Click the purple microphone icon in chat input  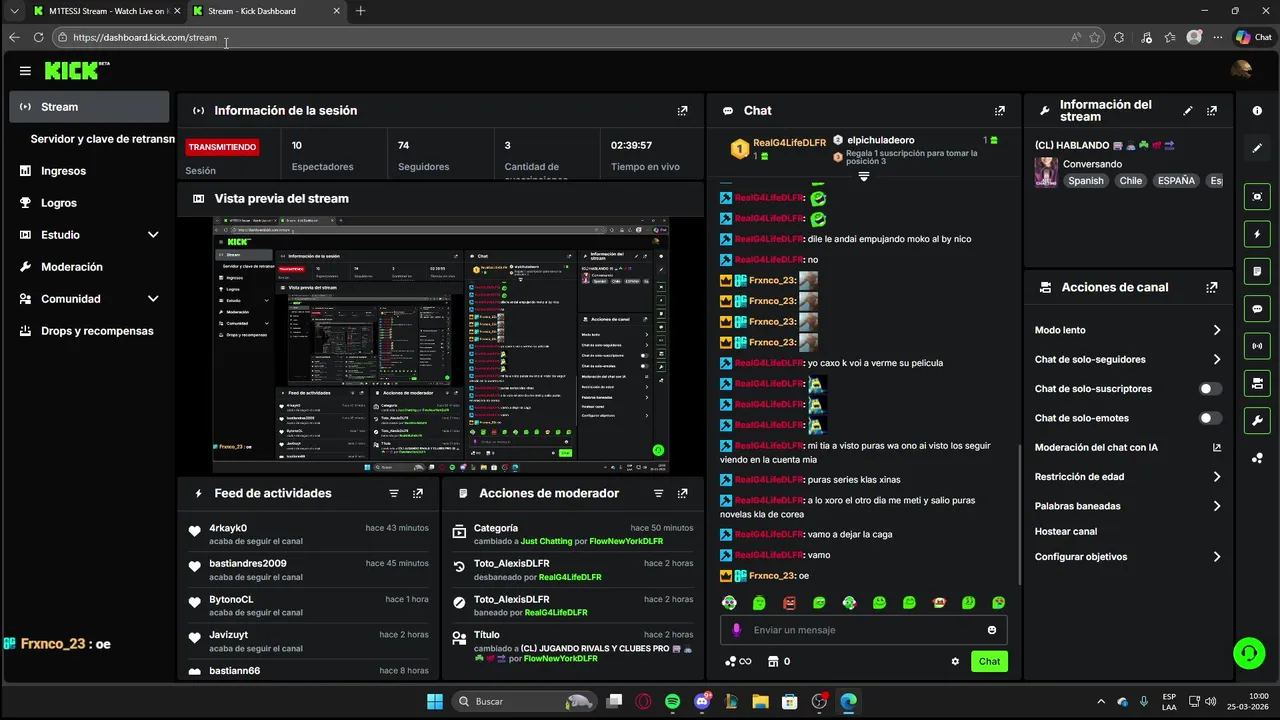click(x=737, y=630)
